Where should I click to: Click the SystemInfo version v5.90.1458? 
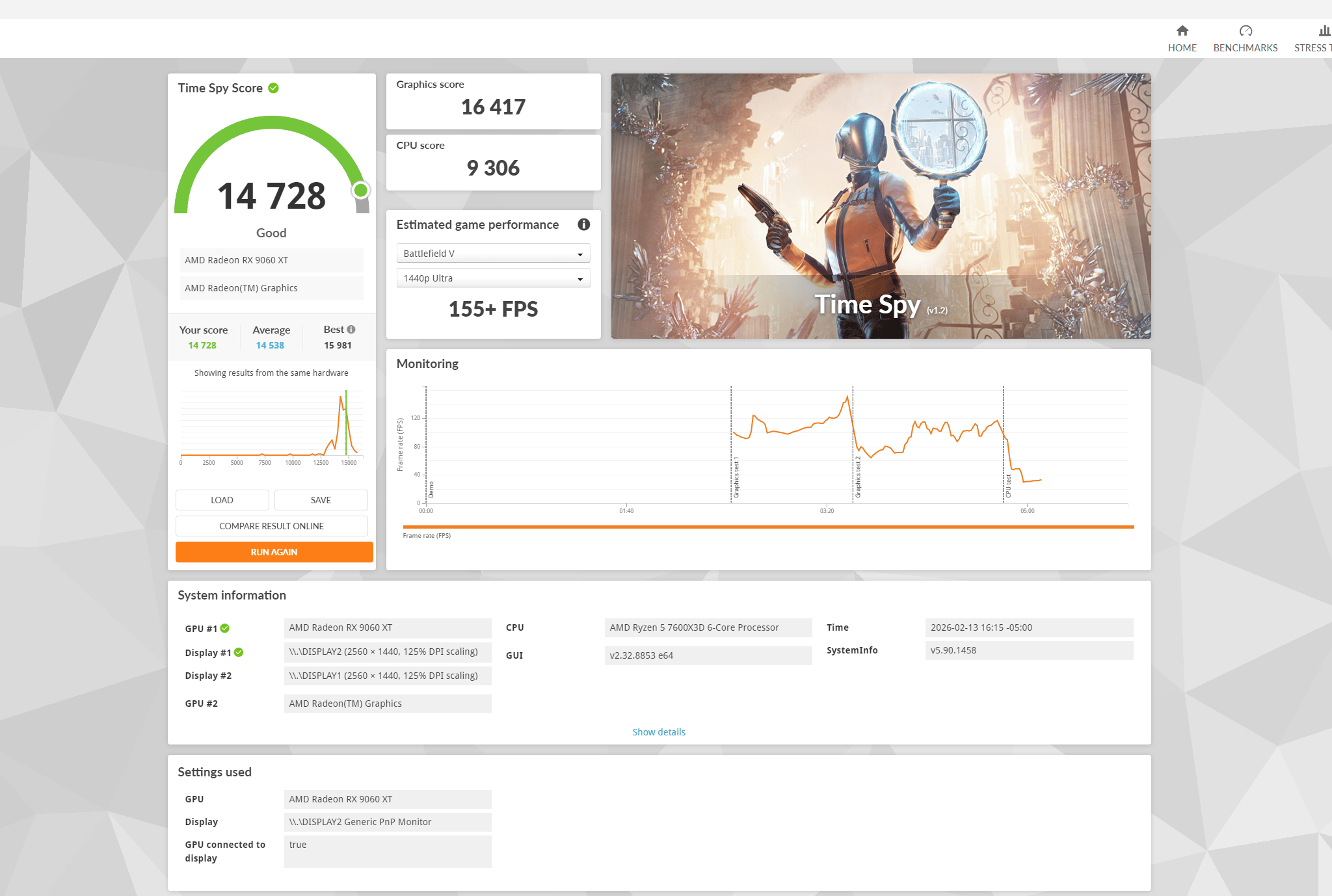click(x=1029, y=650)
